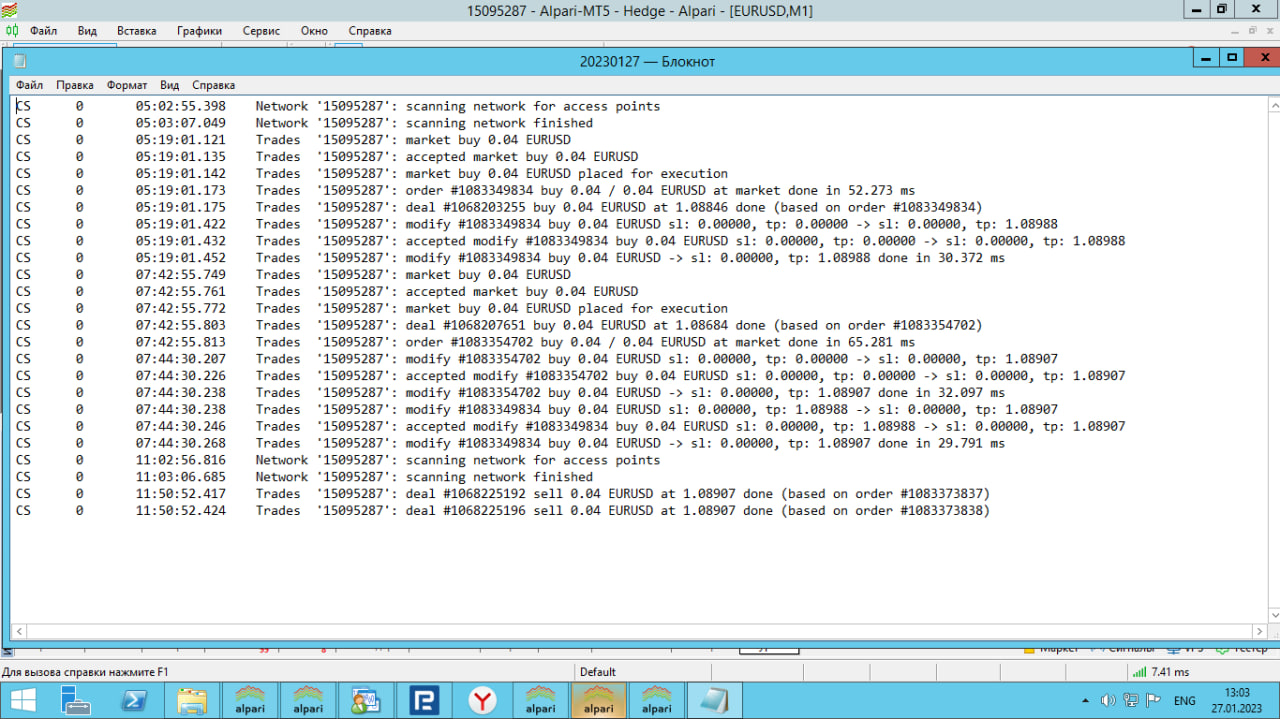Image resolution: width=1280 pixels, height=719 pixels.
Task: Click line with 'done in 65.281 ms'
Action: 465,342
